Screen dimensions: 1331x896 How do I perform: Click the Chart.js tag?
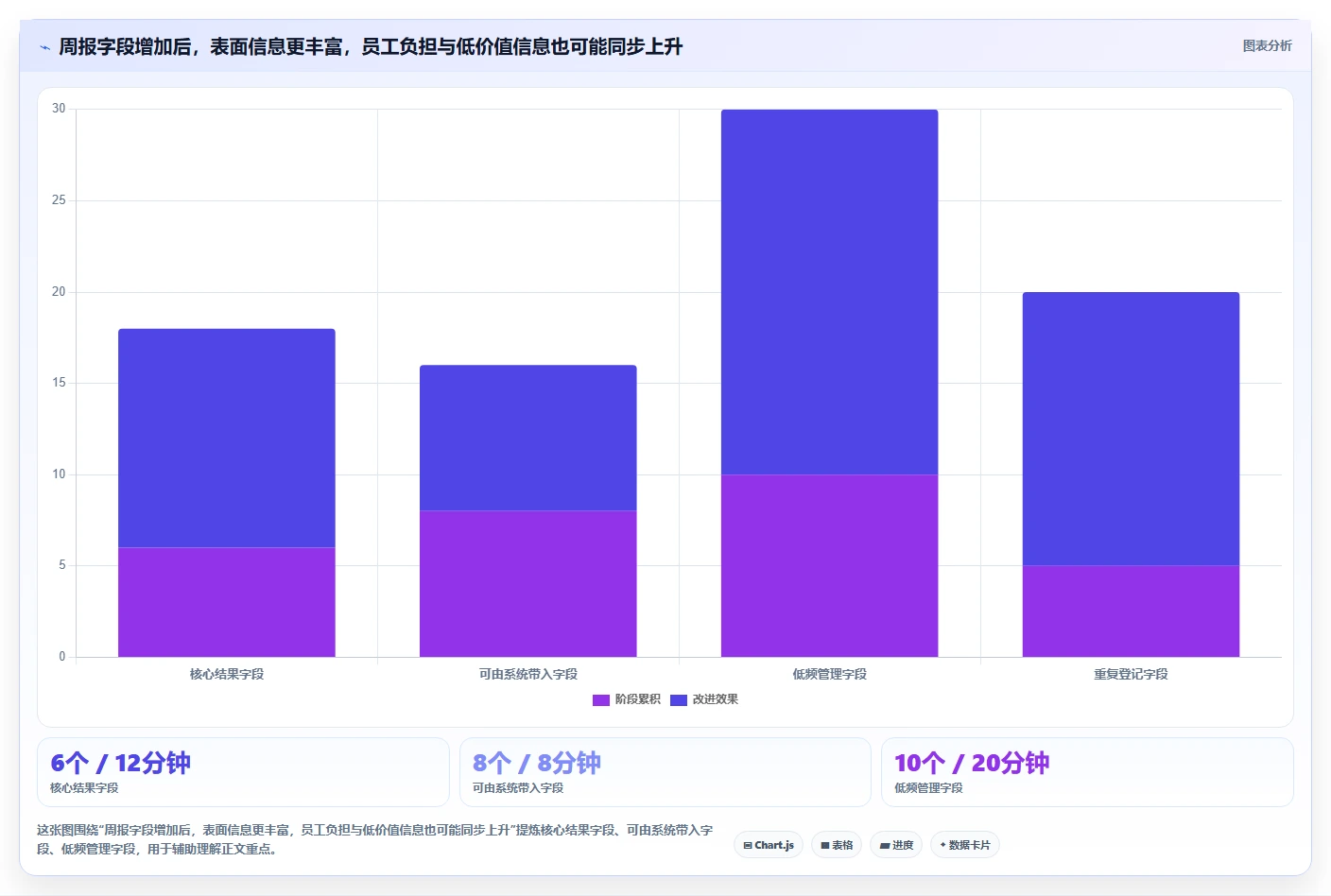click(x=769, y=845)
